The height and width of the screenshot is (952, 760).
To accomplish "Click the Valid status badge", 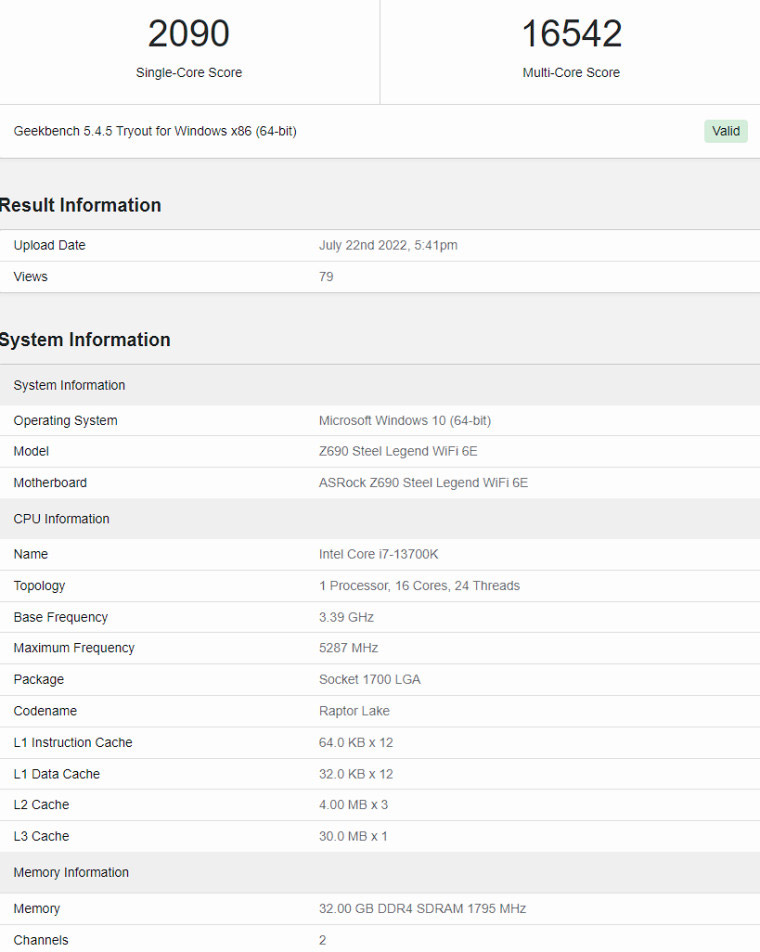I will click(x=725, y=131).
